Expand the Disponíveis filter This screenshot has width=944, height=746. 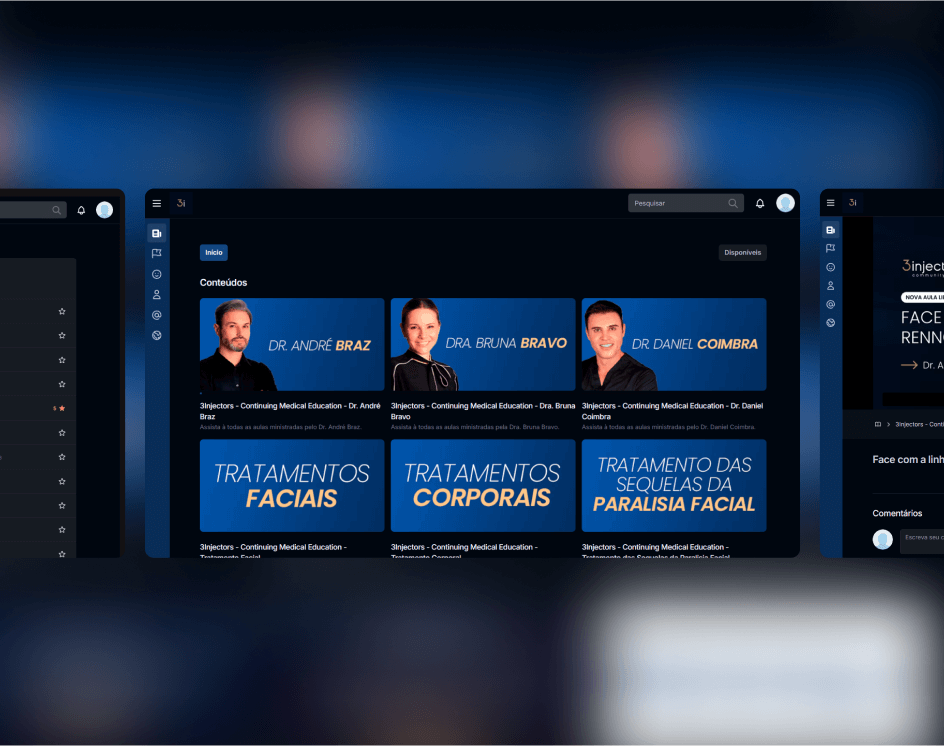pyautogui.click(x=742, y=252)
